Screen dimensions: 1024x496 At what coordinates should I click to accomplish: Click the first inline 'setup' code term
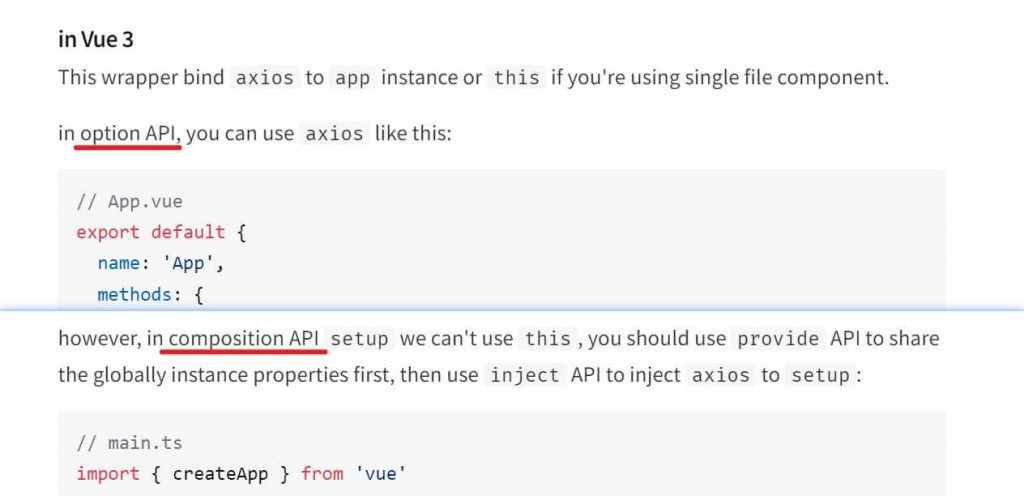(360, 339)
